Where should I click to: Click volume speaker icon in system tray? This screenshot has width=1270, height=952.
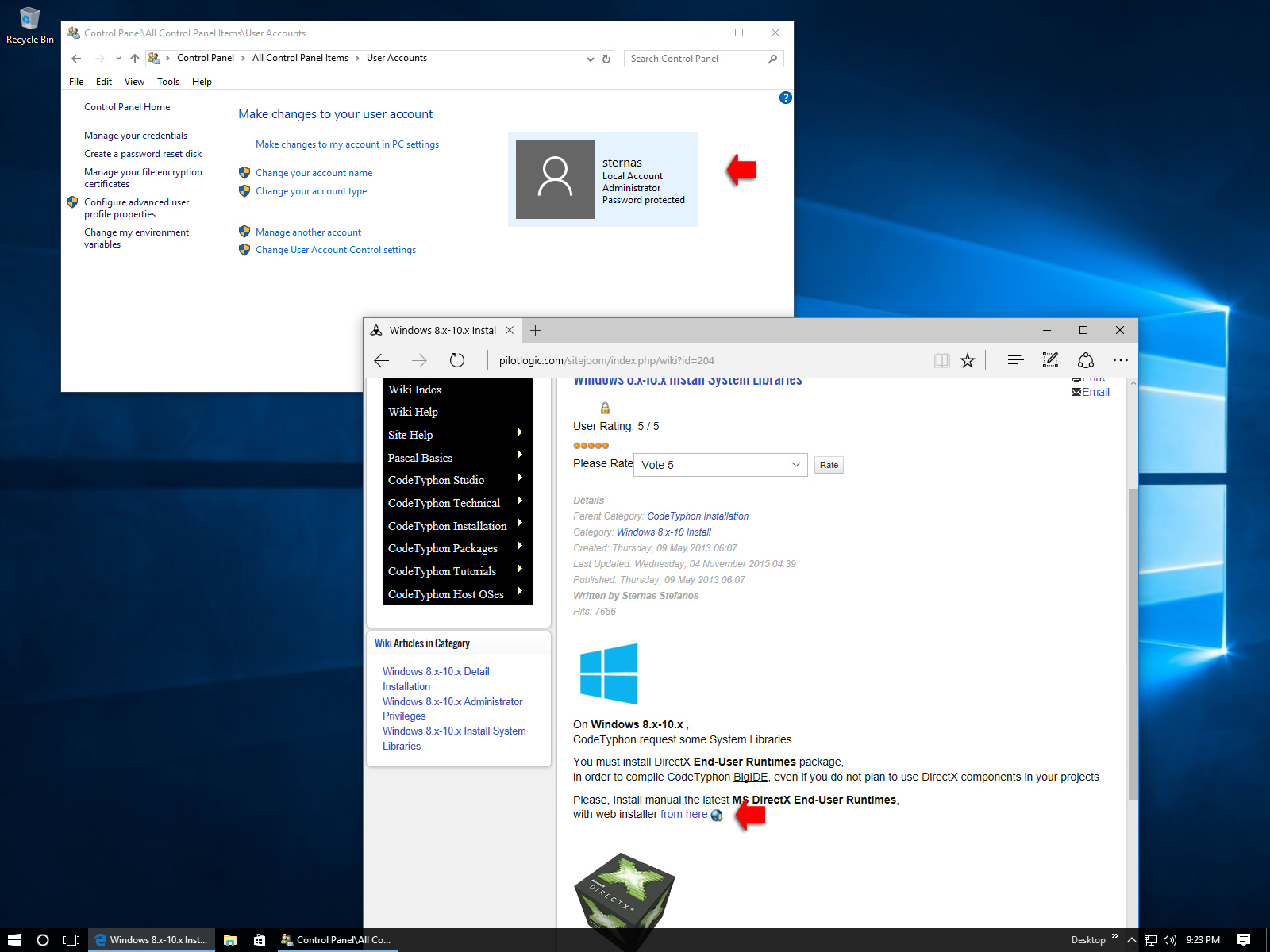click(1169, 940)
